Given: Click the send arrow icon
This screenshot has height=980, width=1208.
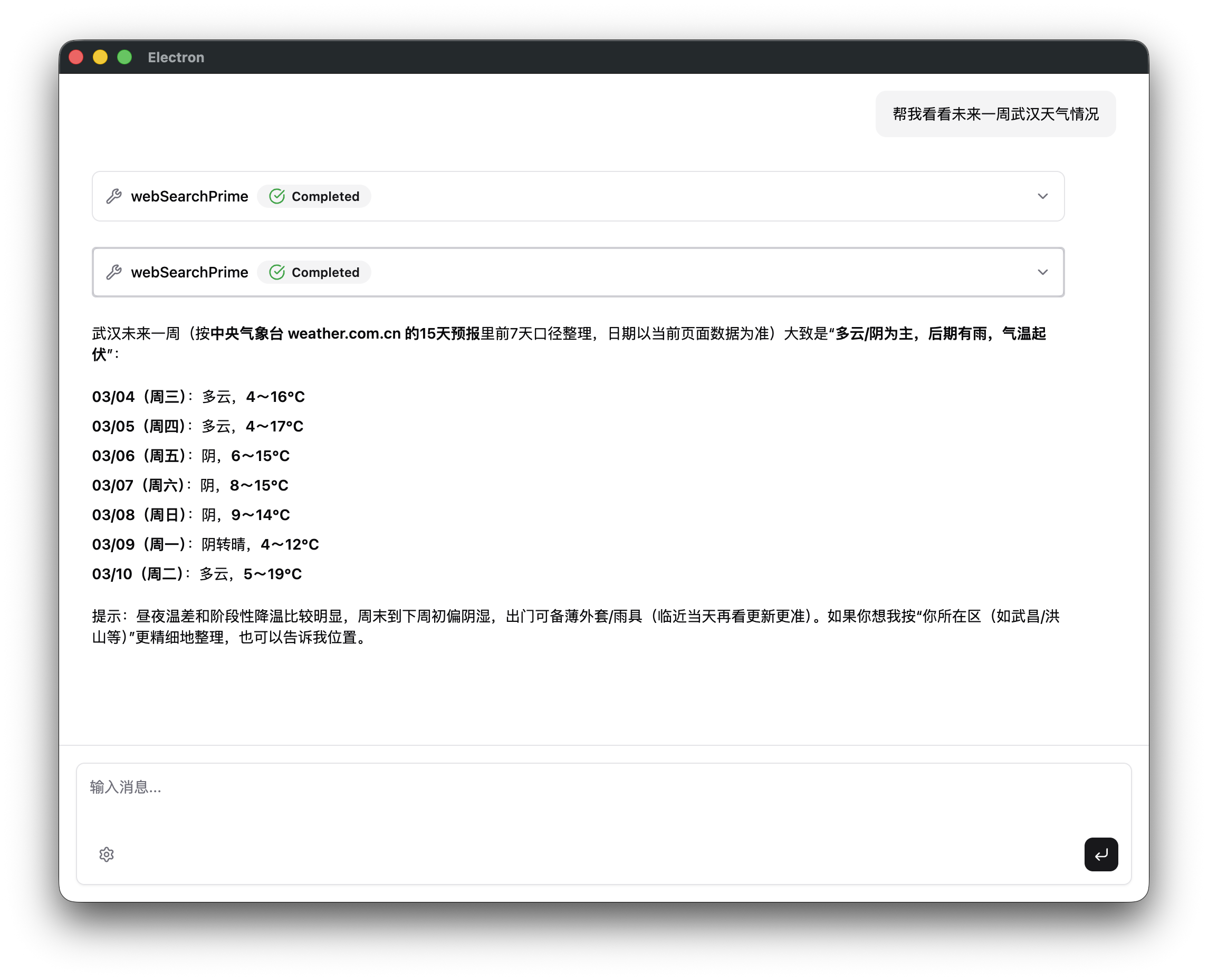Looking at the screenshot, I should [1101, 854].
